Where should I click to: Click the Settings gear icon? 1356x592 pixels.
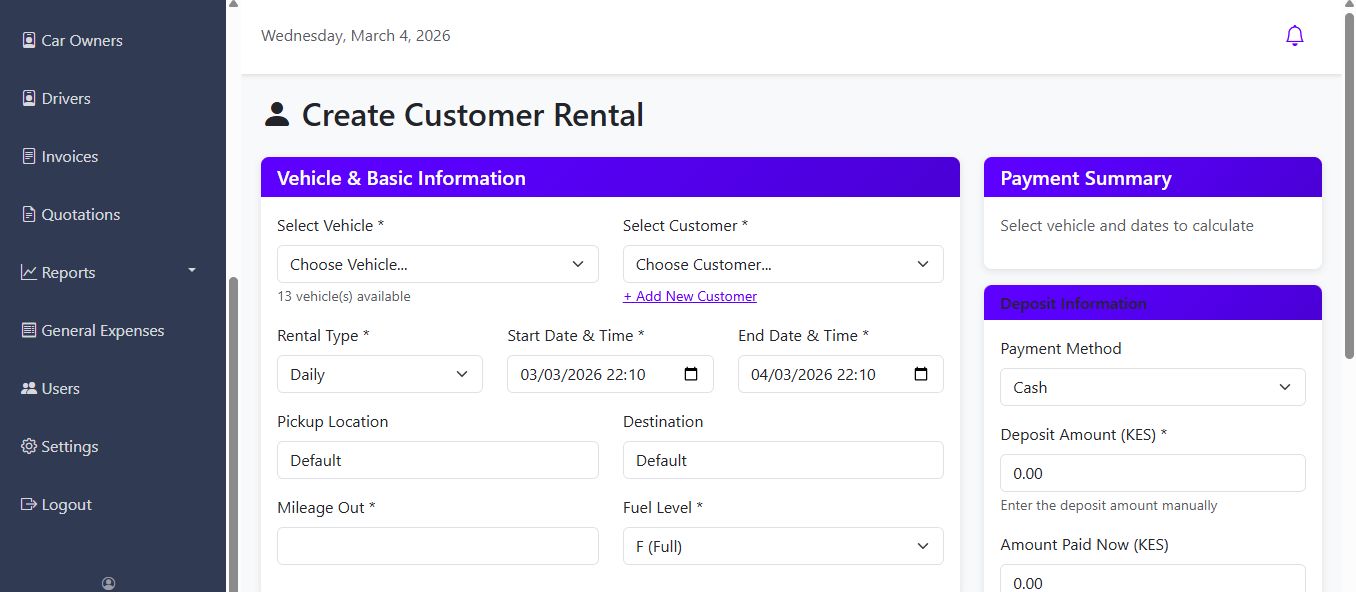click(x=29, y=447)
